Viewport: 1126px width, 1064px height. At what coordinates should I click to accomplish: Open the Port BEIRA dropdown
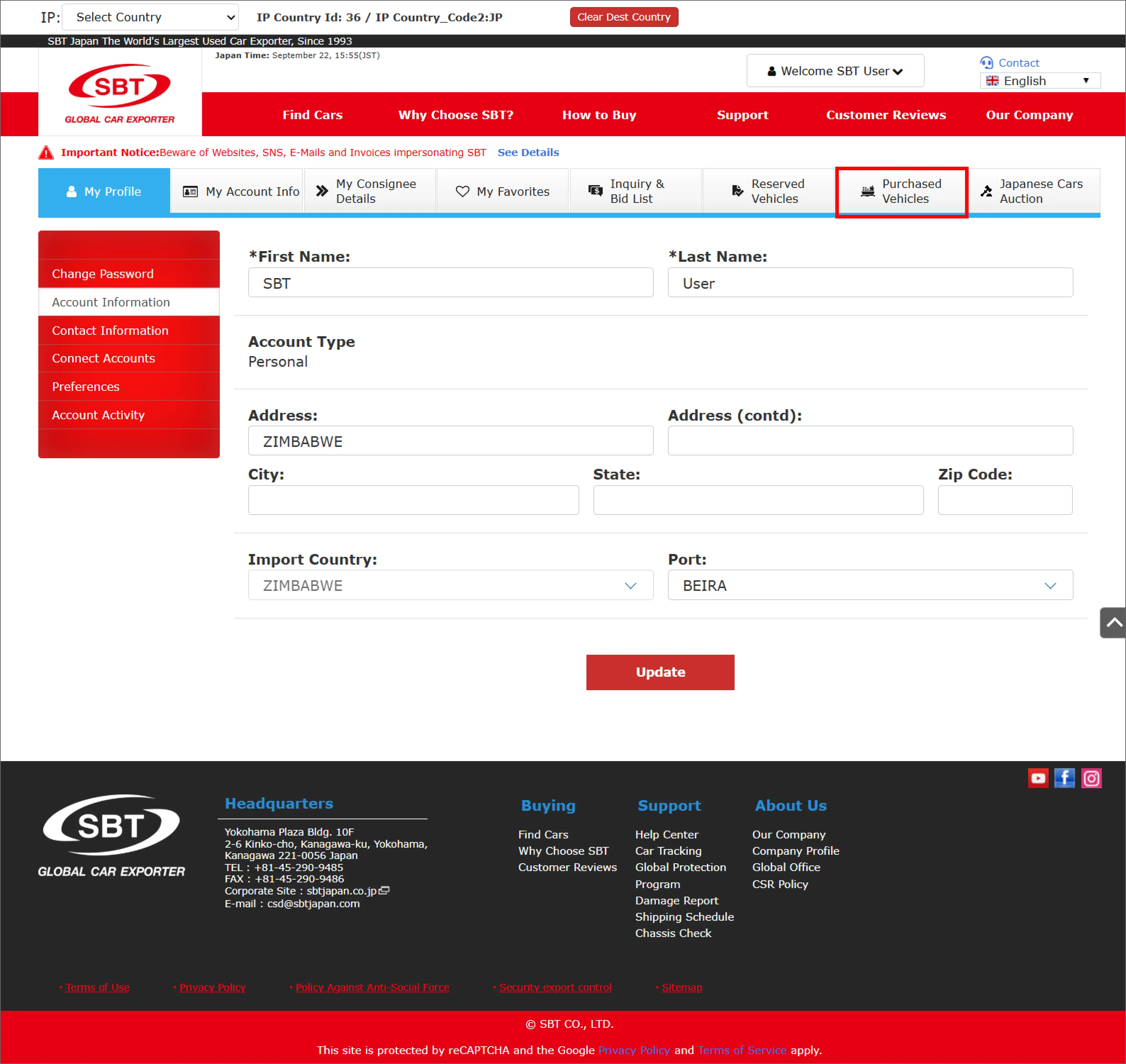(870, 585)
